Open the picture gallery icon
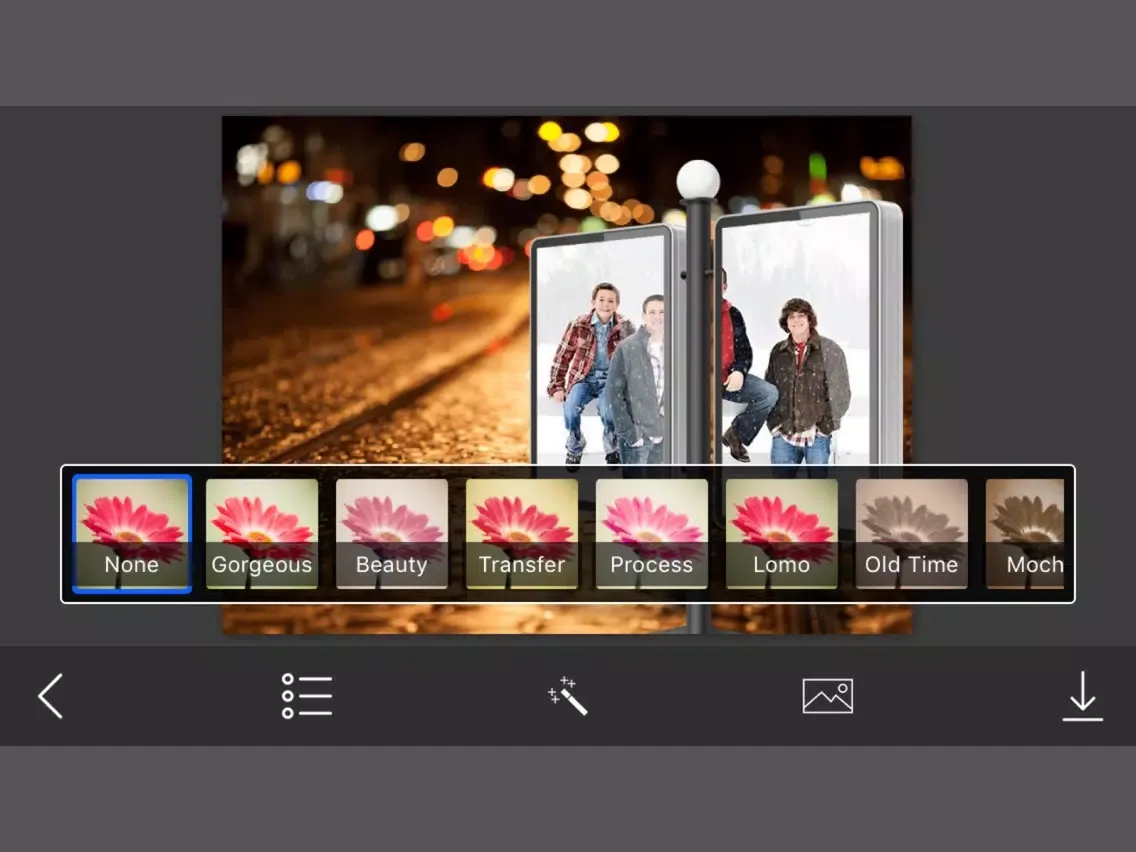The width and height of the screenshot is (1136, 852). (x=827, y=696)
